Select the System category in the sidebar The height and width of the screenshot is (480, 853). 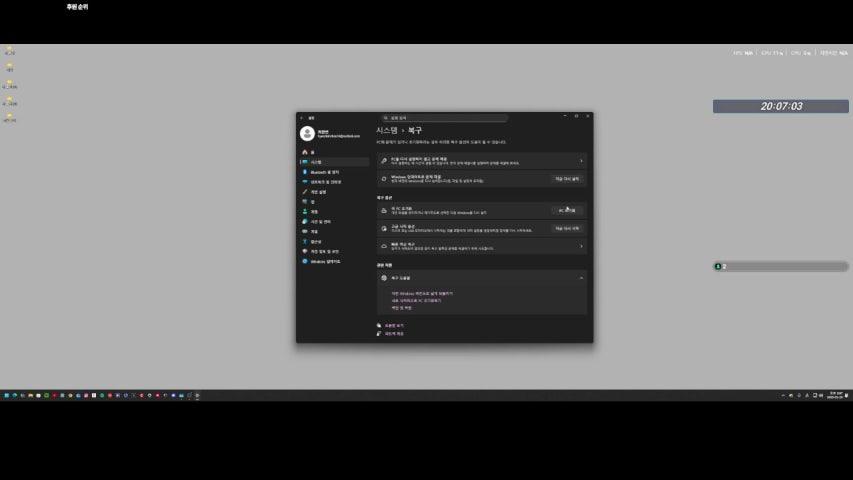click(x=334, y=162)
